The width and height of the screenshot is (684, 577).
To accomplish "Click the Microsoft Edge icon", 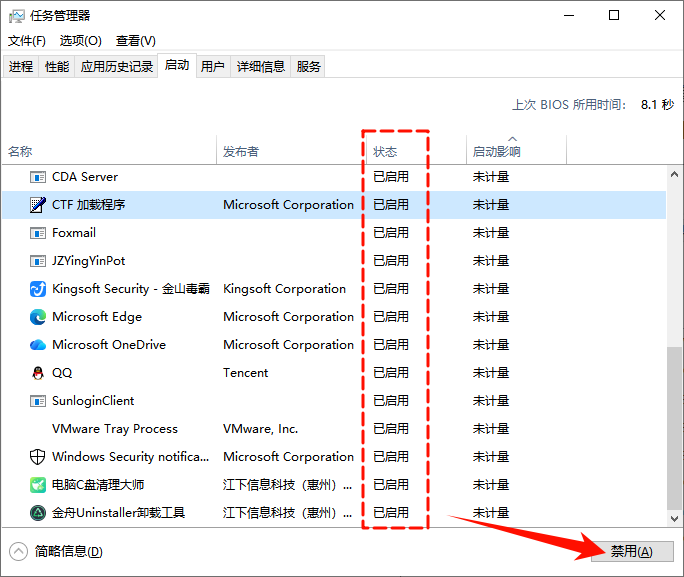I will tap(37, 317).
